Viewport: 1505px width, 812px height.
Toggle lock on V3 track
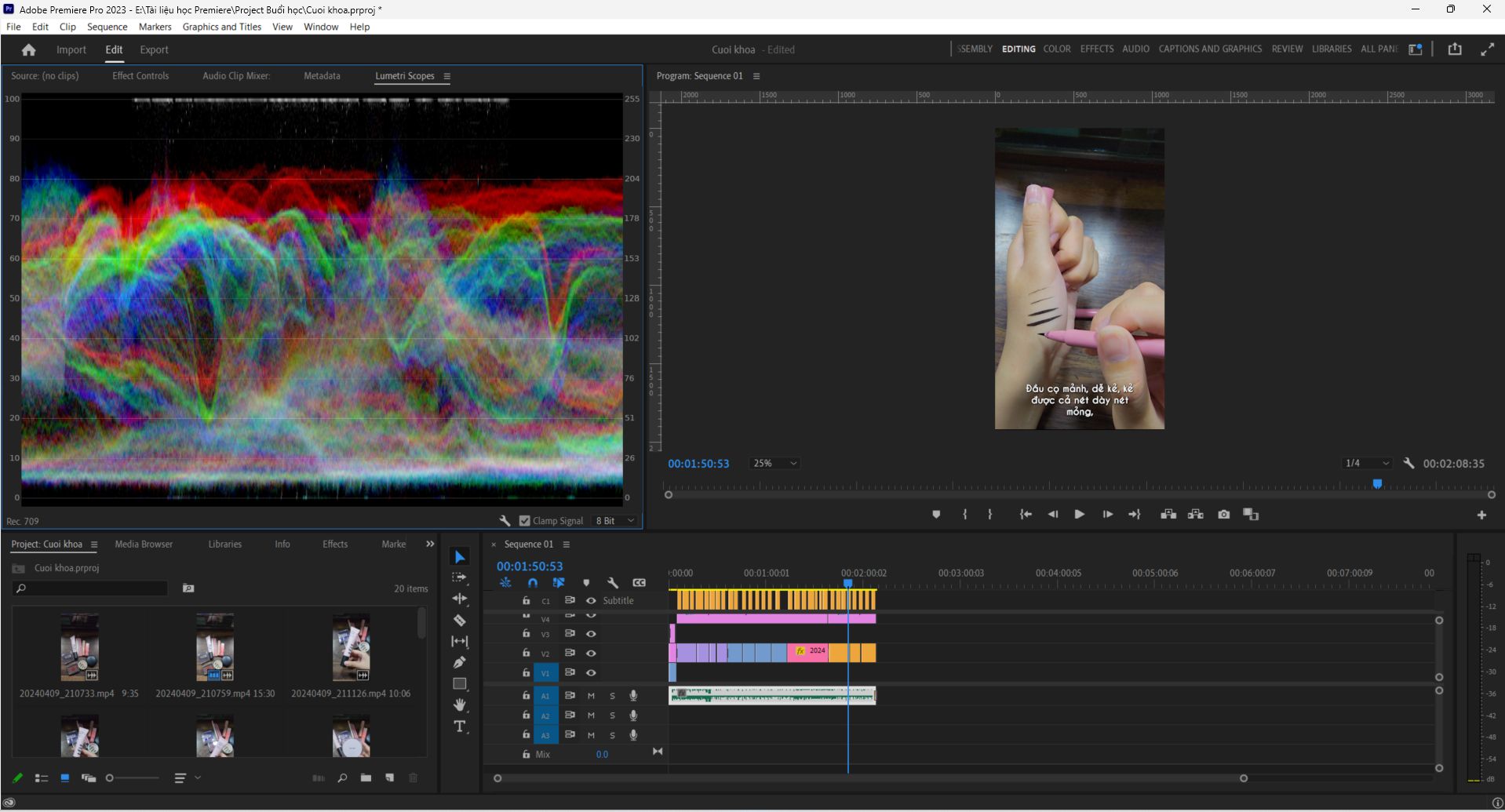(526, 633)
